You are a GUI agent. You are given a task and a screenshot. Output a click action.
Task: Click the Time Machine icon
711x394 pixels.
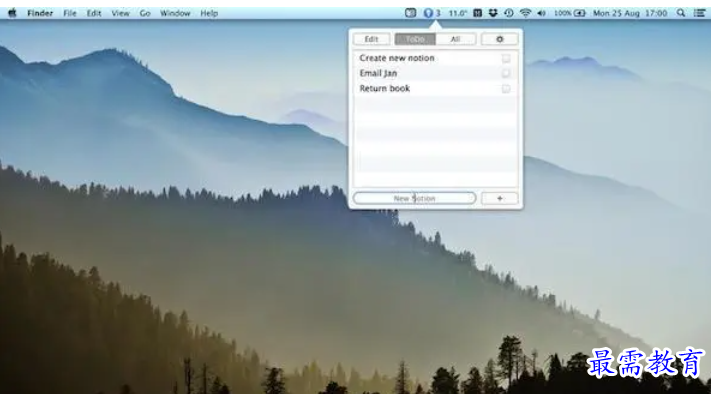(x=509, y=13)
